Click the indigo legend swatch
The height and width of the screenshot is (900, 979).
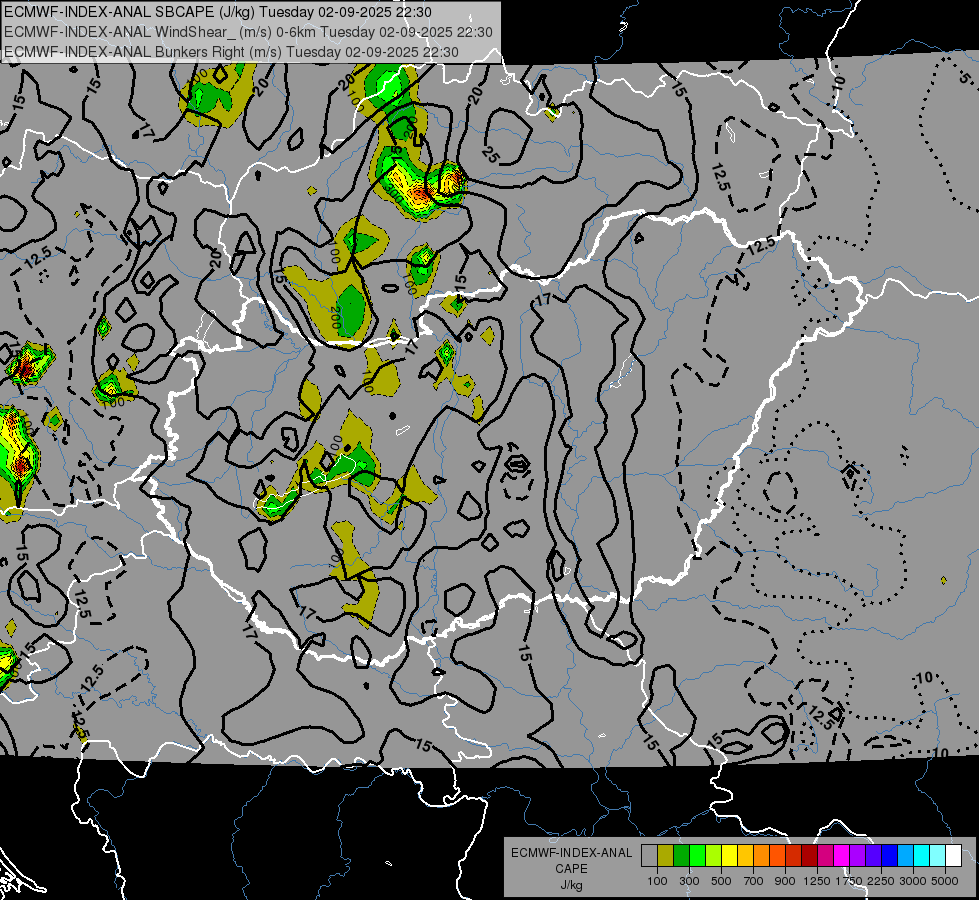click(873, 856)
